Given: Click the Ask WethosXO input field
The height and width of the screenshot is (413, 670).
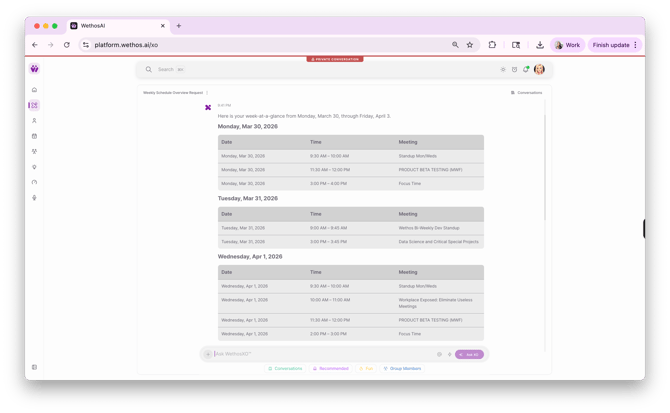Looking at the screenshot, I should 320,354.
